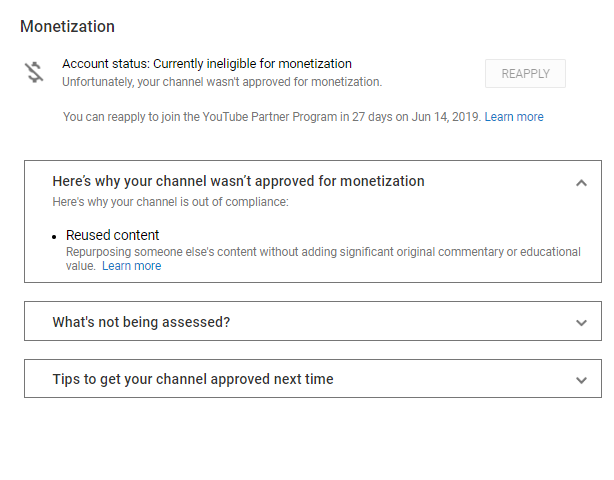Click the Repurposing someone else's content description

pyautogui.click(x=323, y=259)
